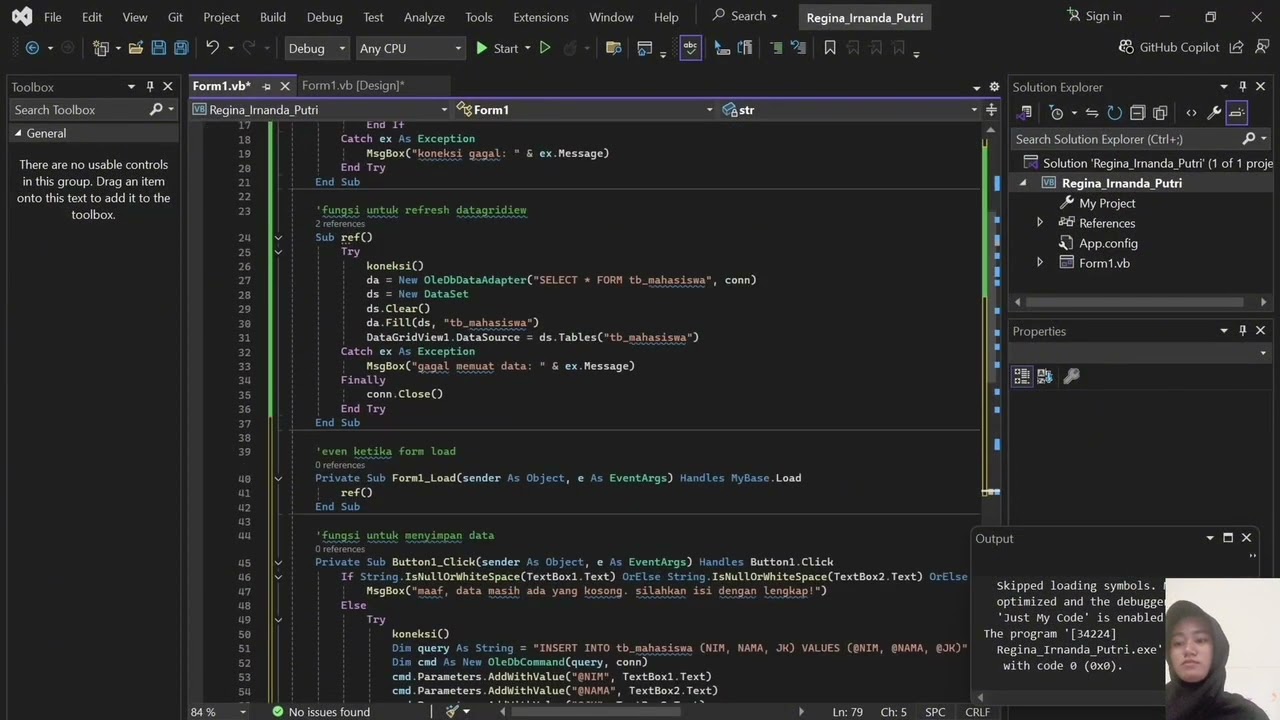
Task: Toggle the highlighted abc spell checker icon
Action: click(690, 48)
